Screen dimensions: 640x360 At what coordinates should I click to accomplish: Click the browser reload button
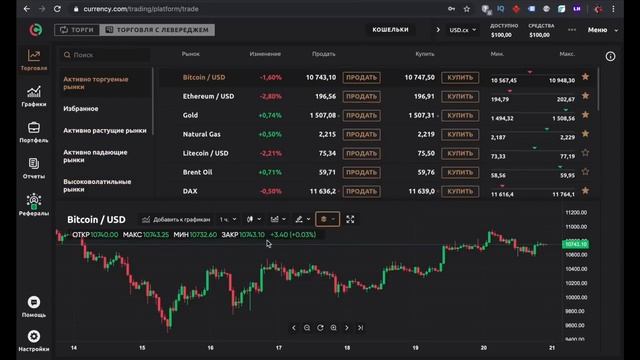[57, 9]
